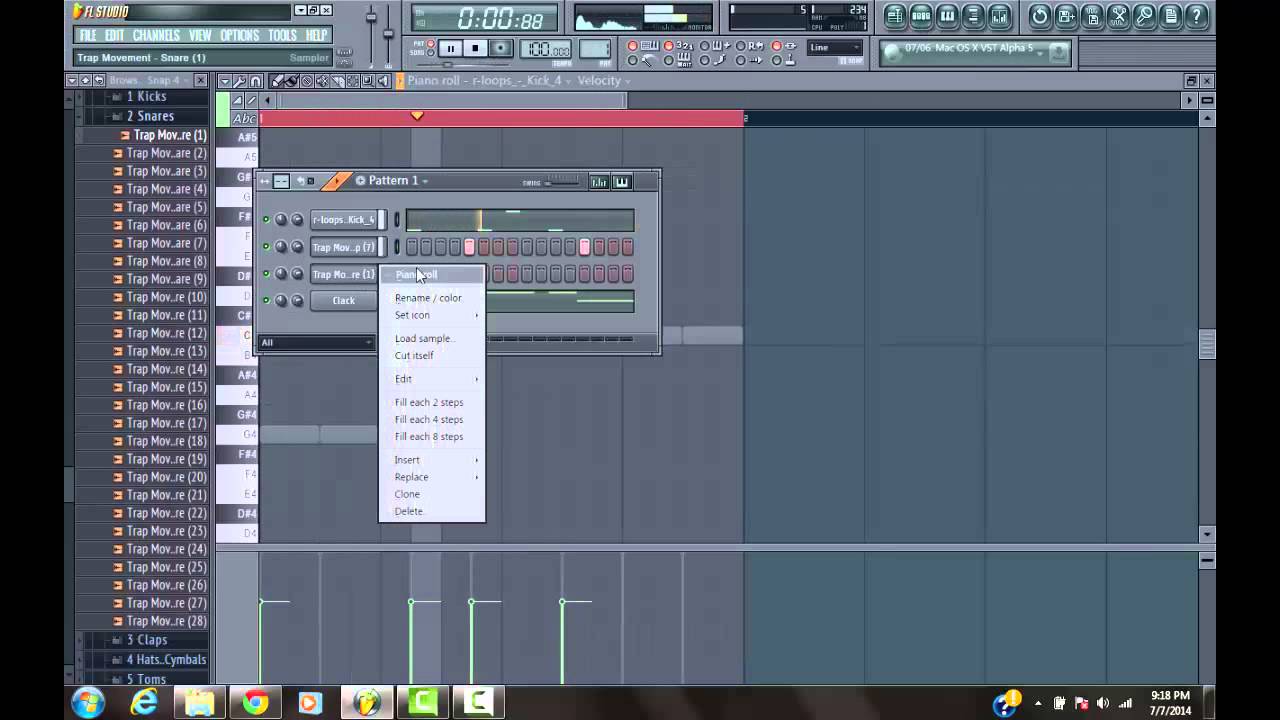This screenshot has height=720, width=1280.
Task: Toggle the piano roll magnet snap icon
Action: [x=254, y=81]
